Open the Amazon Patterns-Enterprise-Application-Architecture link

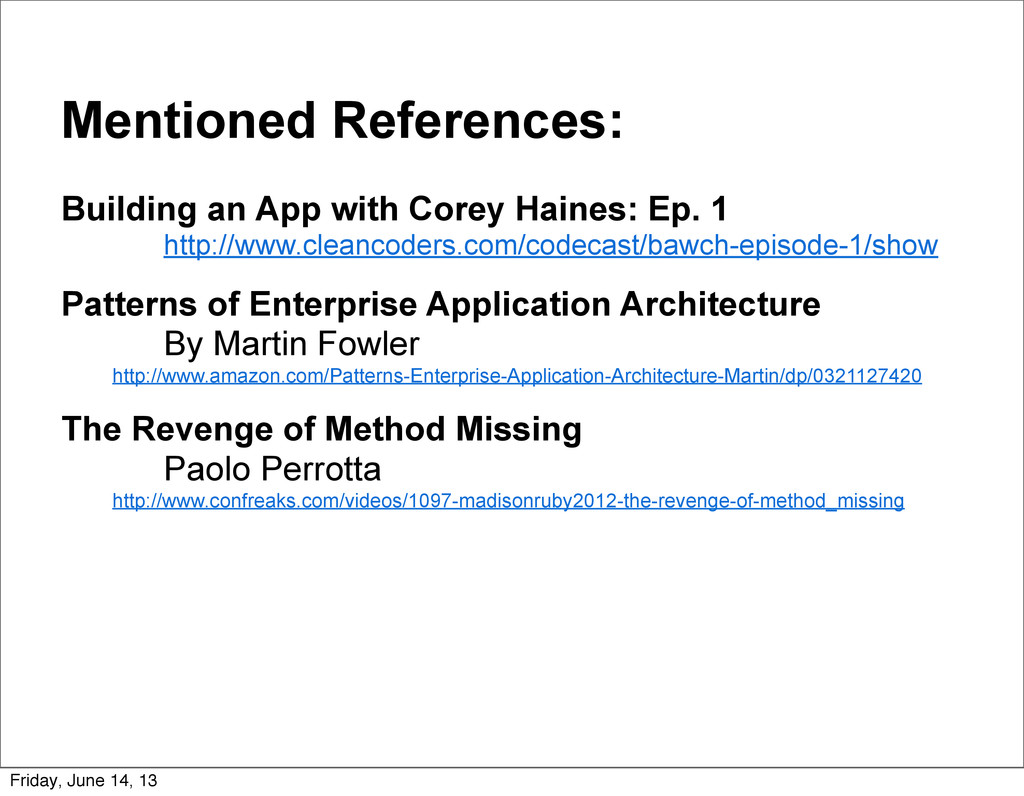(x=517, y=376)
